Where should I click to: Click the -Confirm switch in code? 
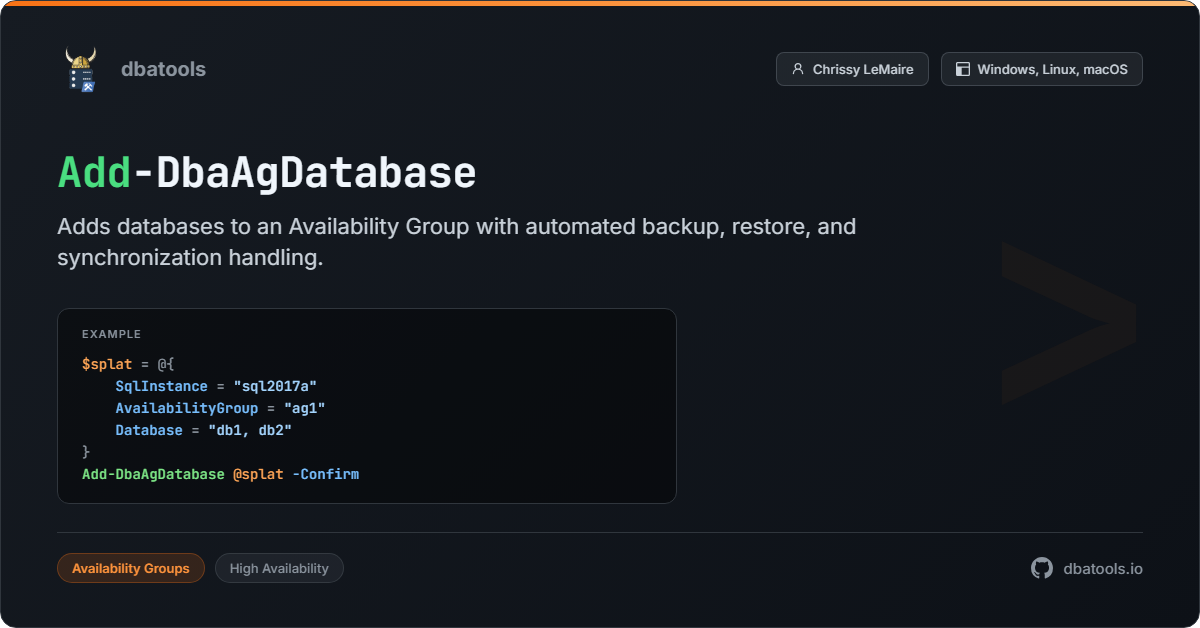click(326, 474)
